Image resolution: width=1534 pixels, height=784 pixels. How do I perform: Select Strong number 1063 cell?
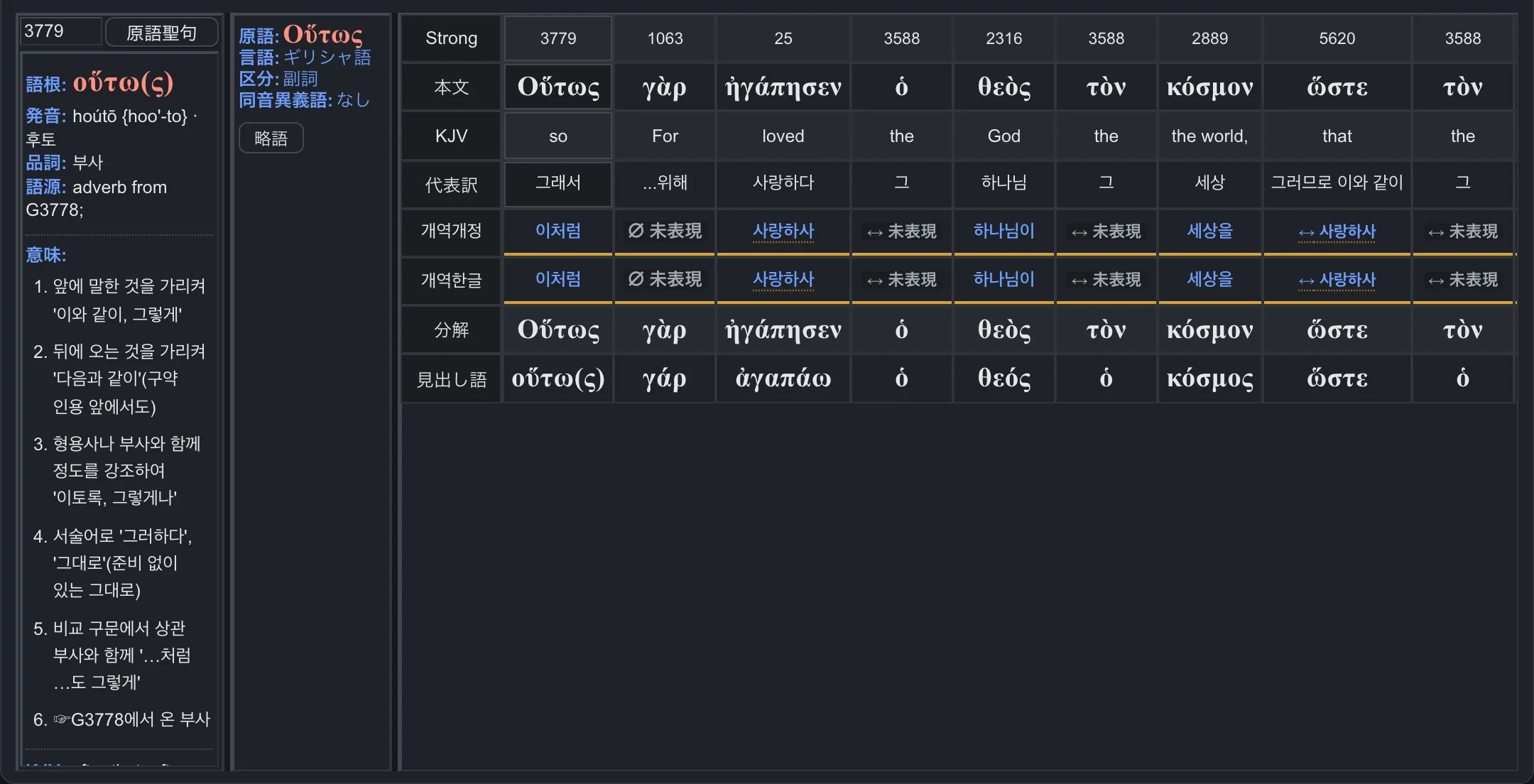[x=665, y=38]
